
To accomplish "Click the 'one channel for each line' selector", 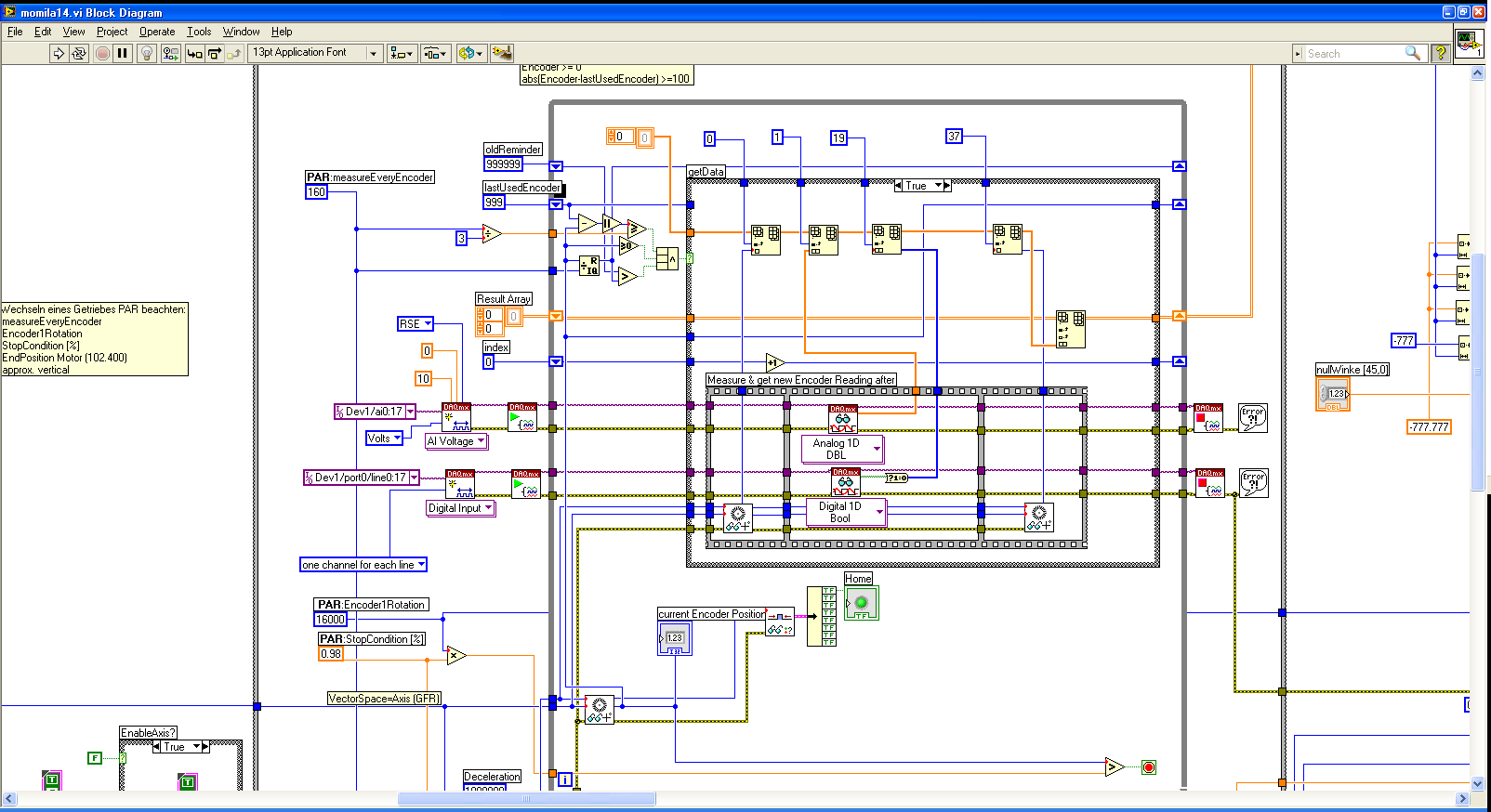I will 363,565.
